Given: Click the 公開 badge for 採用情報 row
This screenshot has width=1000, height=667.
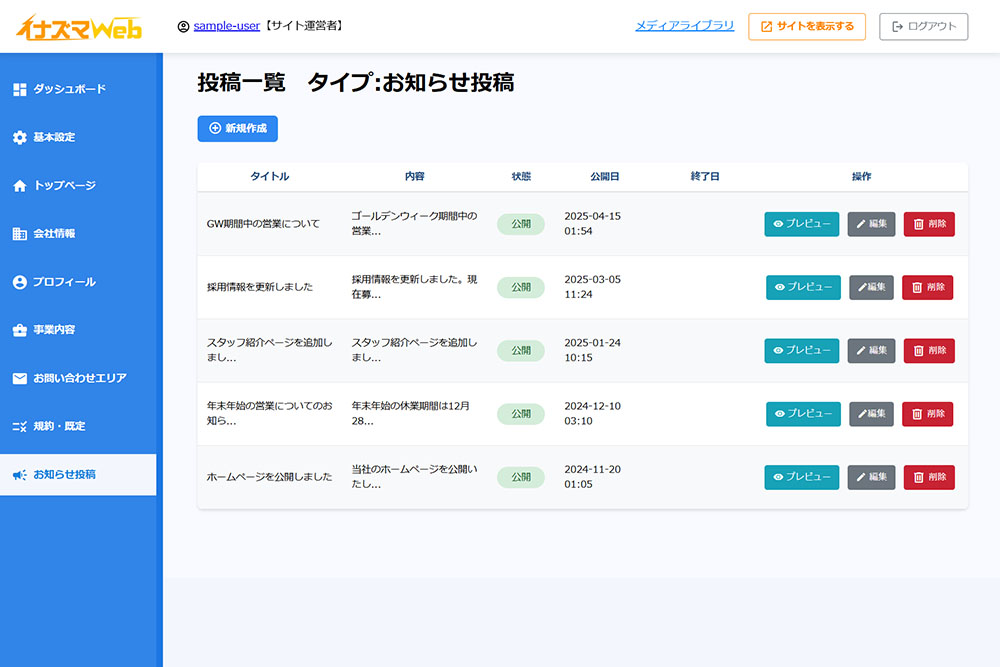Looking at the screenshot, I should click(521, 287).
